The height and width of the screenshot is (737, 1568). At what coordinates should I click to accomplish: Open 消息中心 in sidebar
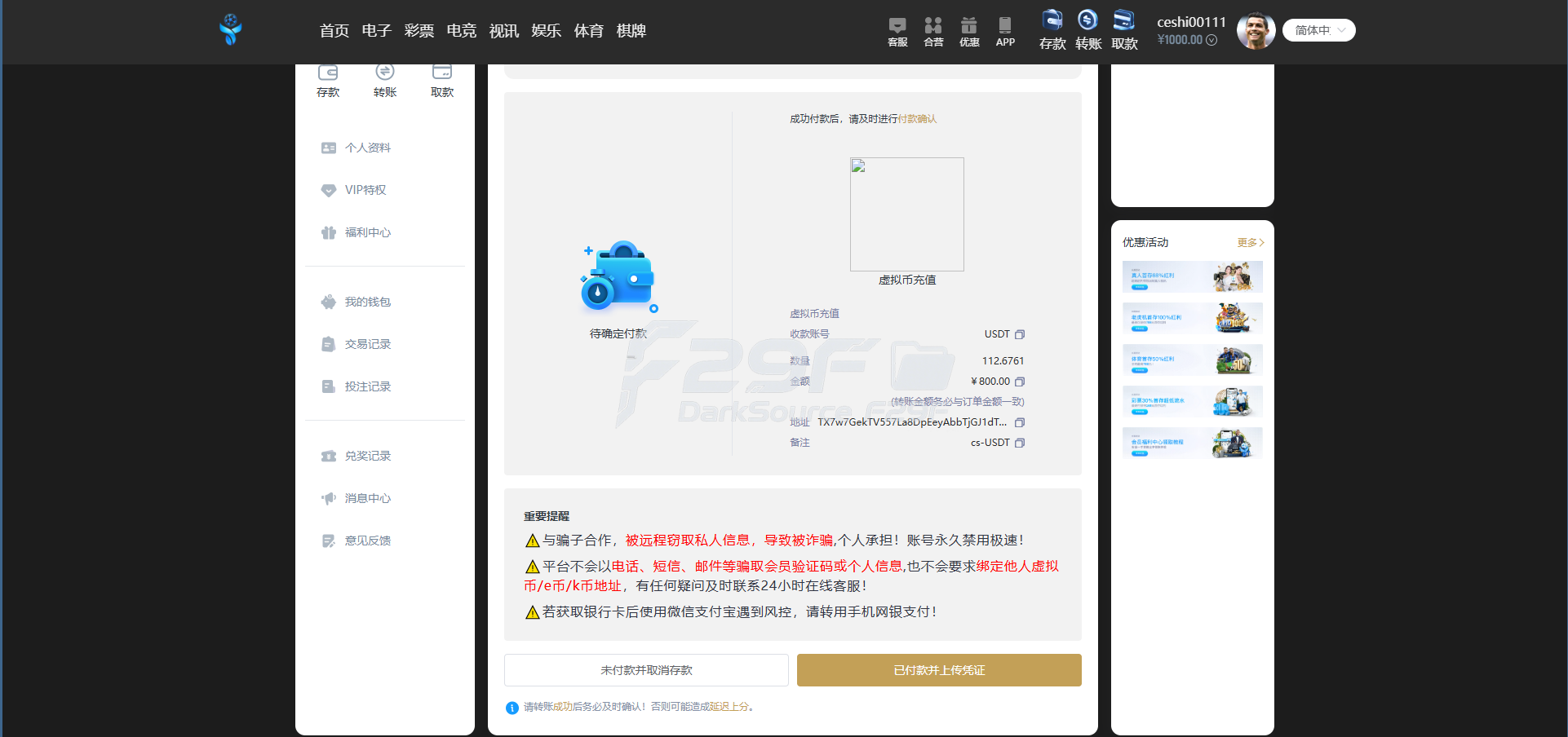pyautogui.click(x=357, y=498)
